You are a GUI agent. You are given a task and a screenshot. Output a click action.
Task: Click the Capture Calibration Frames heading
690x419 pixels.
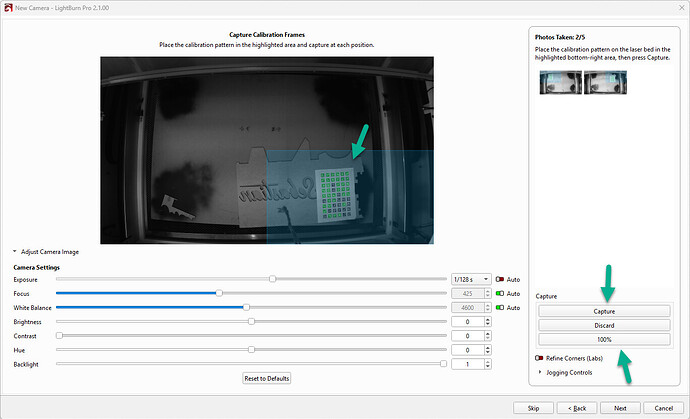pyautogui.click(x=267, y=35)
